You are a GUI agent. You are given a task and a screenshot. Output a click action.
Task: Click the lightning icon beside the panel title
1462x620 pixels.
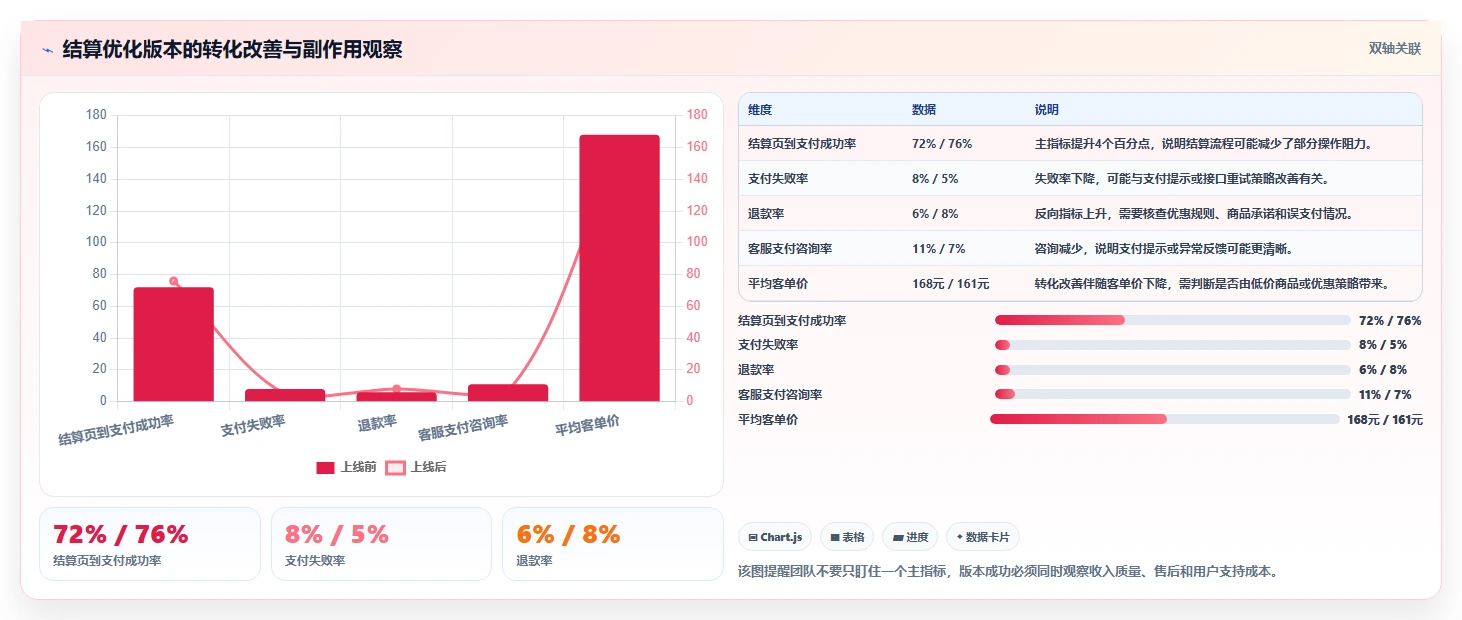[48, 50]
